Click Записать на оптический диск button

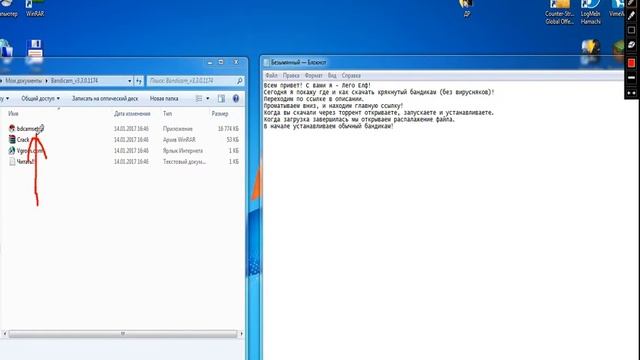(105, 98)
